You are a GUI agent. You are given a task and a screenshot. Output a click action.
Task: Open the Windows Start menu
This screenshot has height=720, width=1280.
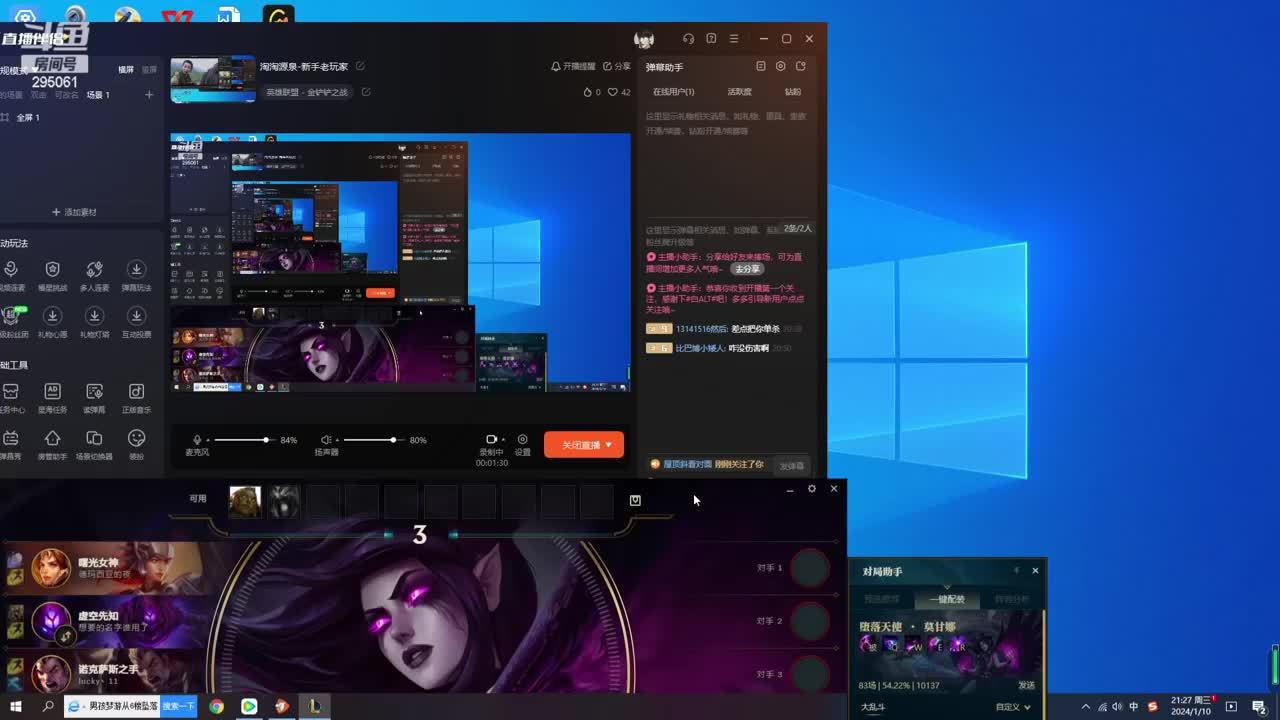tap(16, 706)
